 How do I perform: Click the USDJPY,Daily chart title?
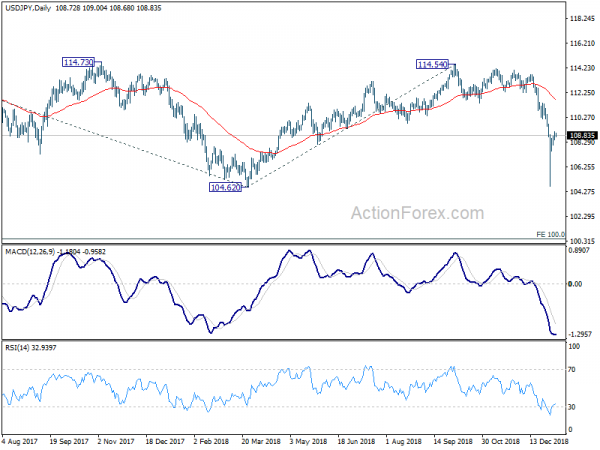coord(28,8)
